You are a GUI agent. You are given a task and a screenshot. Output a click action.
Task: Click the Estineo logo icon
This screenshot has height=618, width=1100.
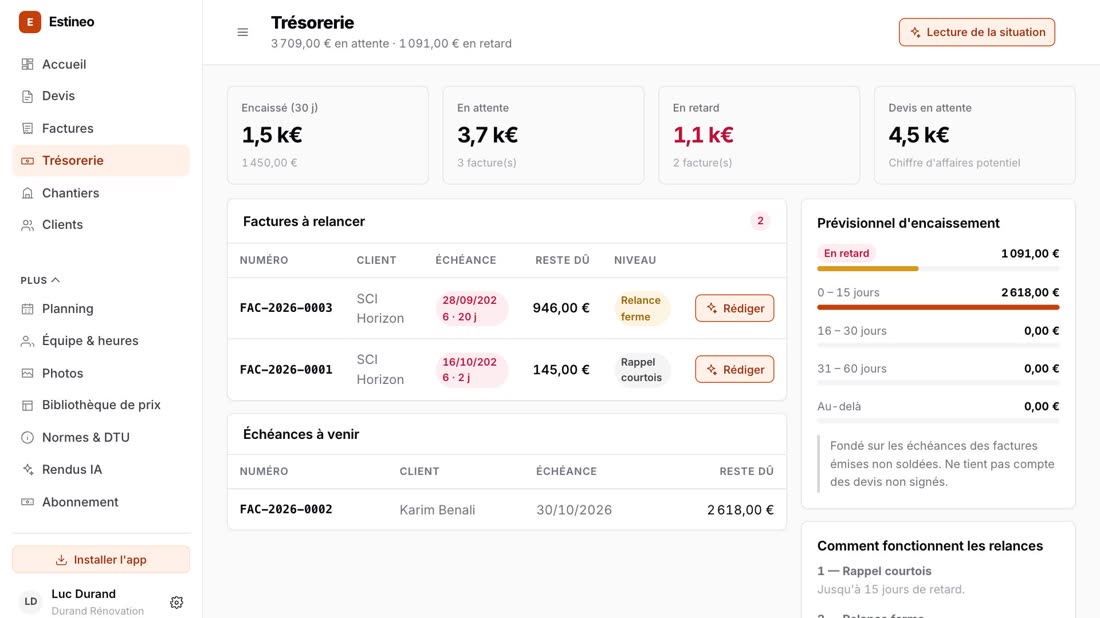[x=29, y=22]
